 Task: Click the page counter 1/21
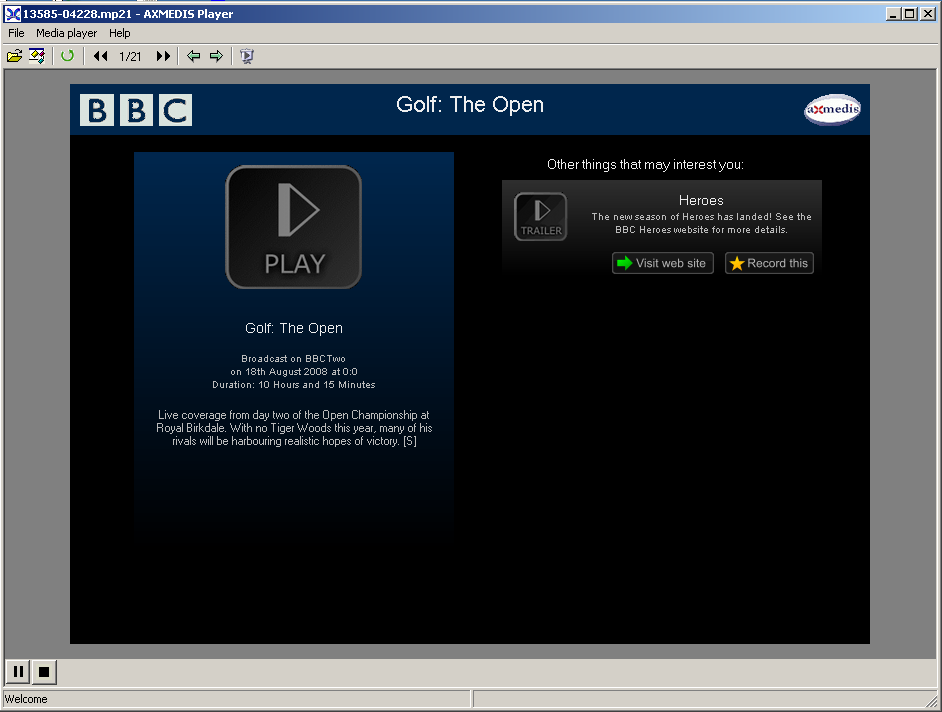(x=130, y=56)
